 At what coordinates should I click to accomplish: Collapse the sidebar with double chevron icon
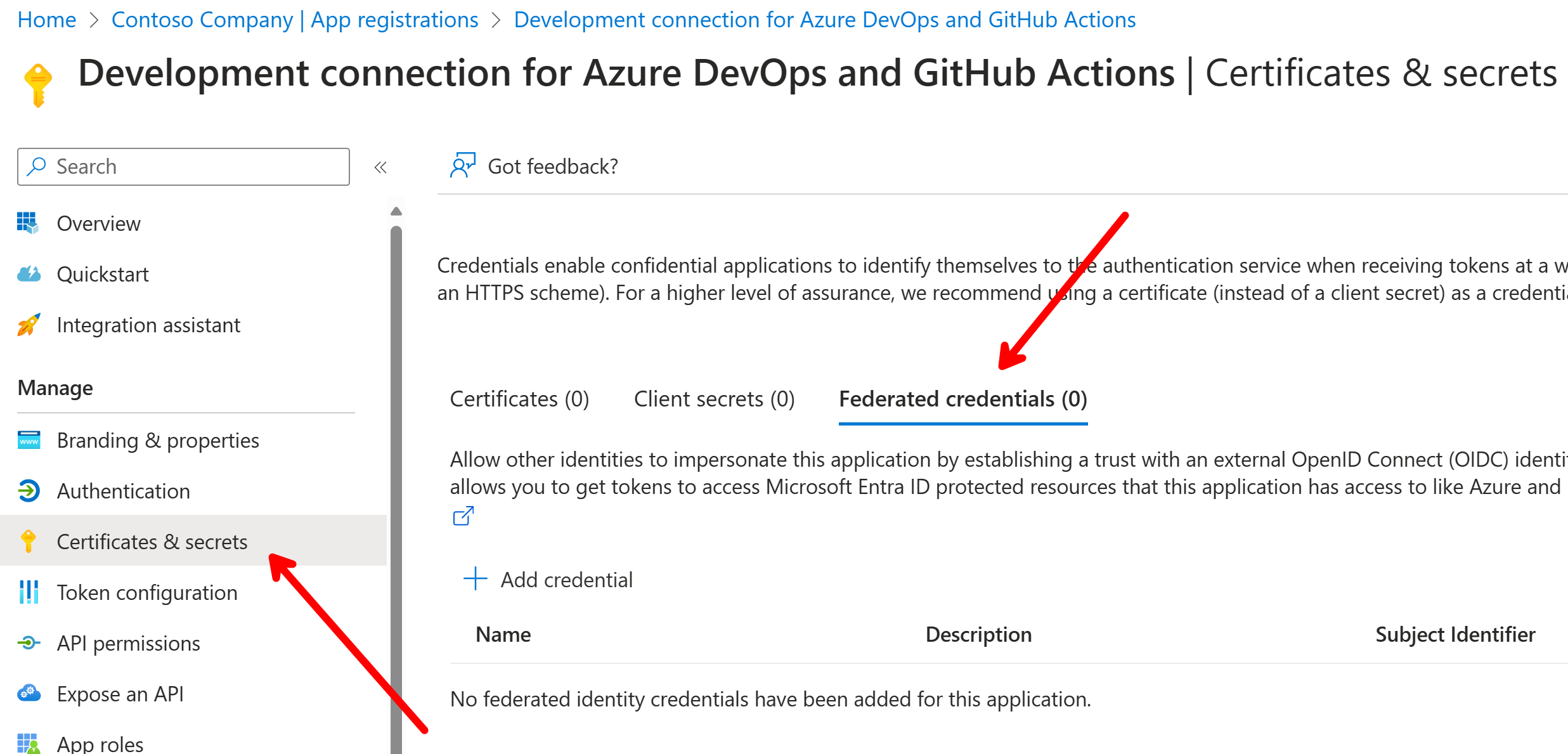point(380,167)
